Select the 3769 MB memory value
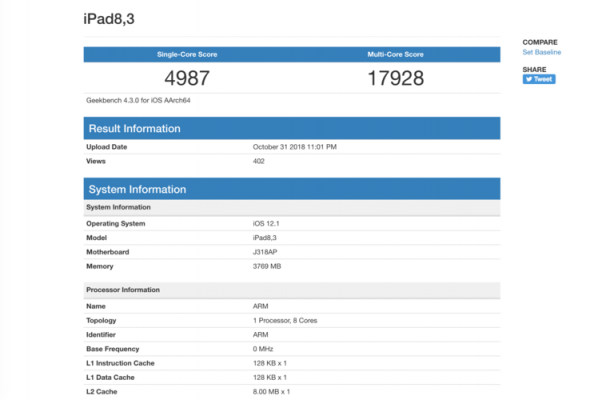 (x=267, y=266)
